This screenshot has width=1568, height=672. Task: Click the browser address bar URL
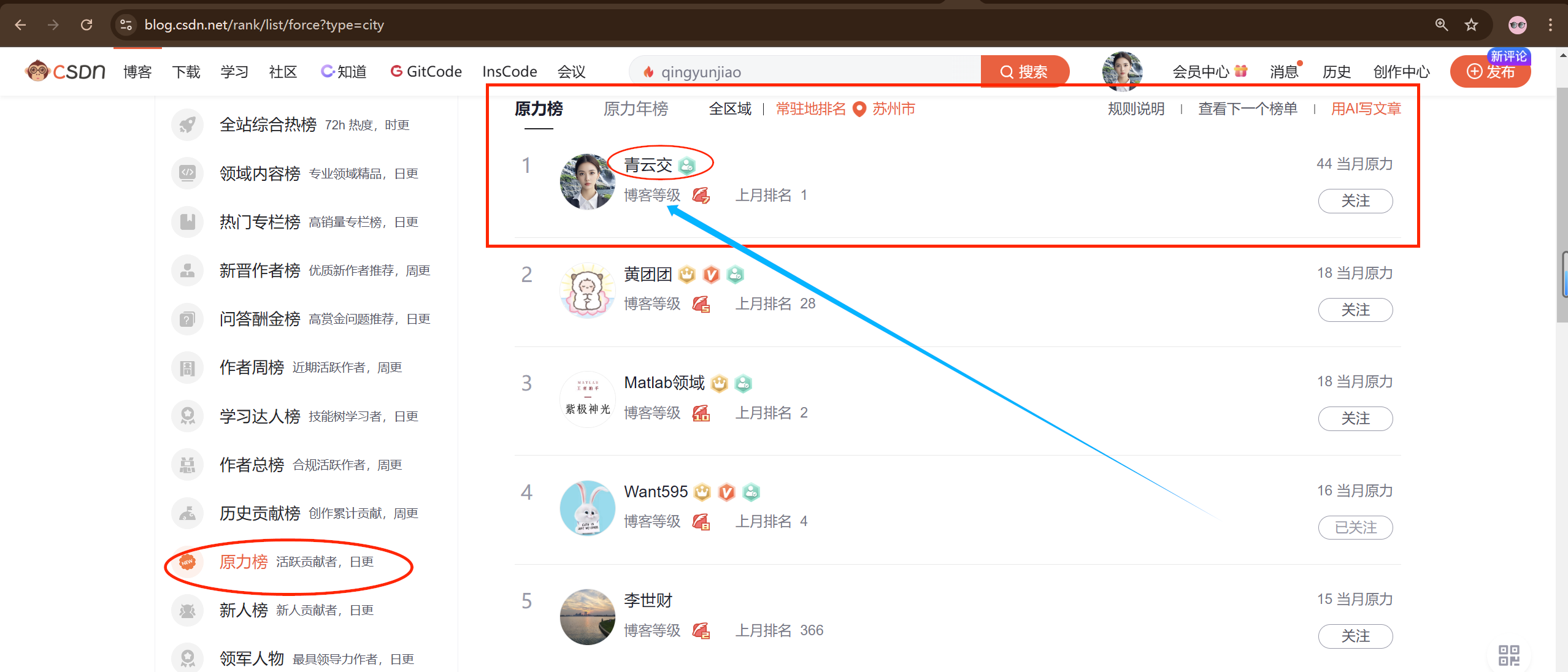click(264, 25)
